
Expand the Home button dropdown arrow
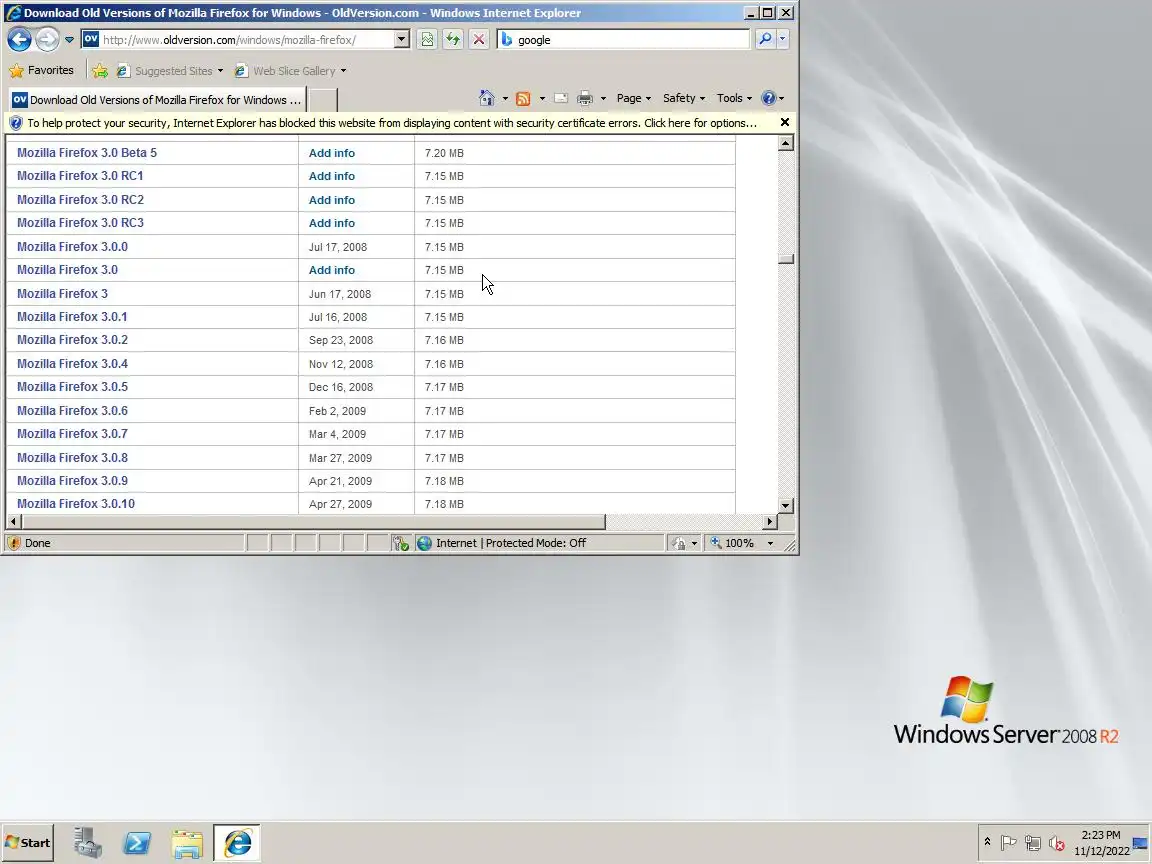[x=505, y=98]
